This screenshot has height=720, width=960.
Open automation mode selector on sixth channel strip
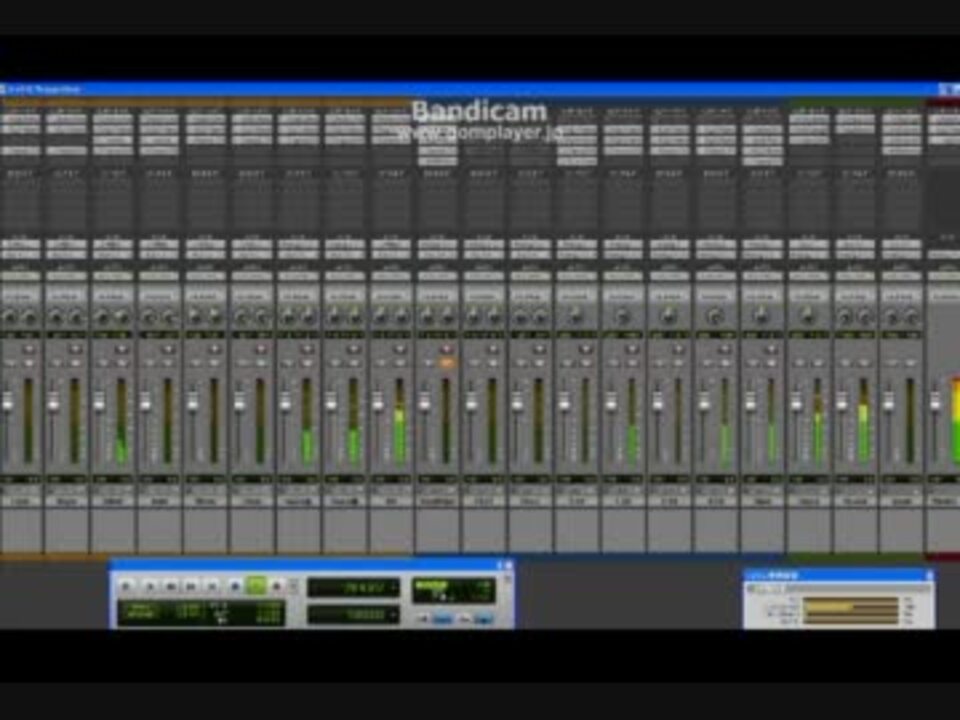pos(252,276)
